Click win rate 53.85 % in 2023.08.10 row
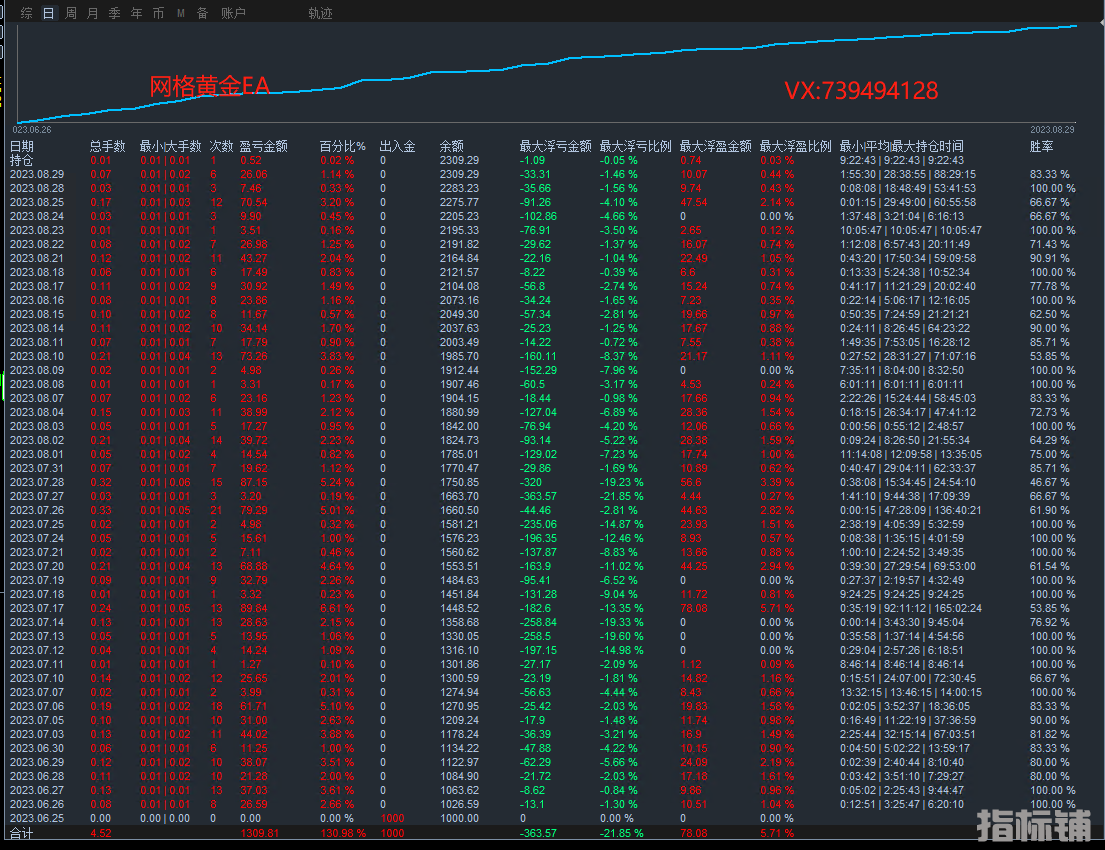This screenshot has height=850, width=1105. coord(1050,356)
